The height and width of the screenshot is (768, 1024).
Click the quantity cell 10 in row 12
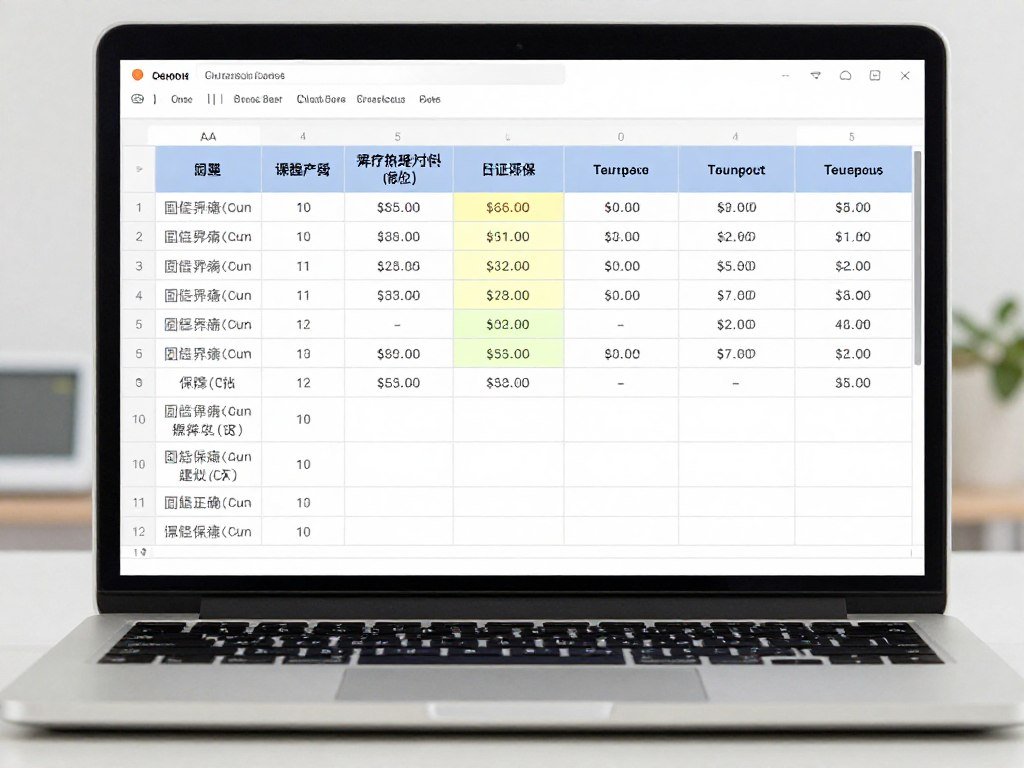point(303,532)
